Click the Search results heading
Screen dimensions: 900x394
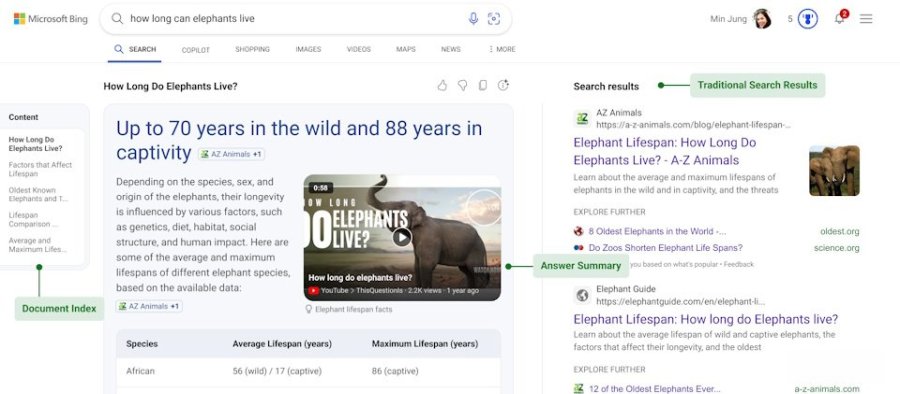[x=606, y=87]
